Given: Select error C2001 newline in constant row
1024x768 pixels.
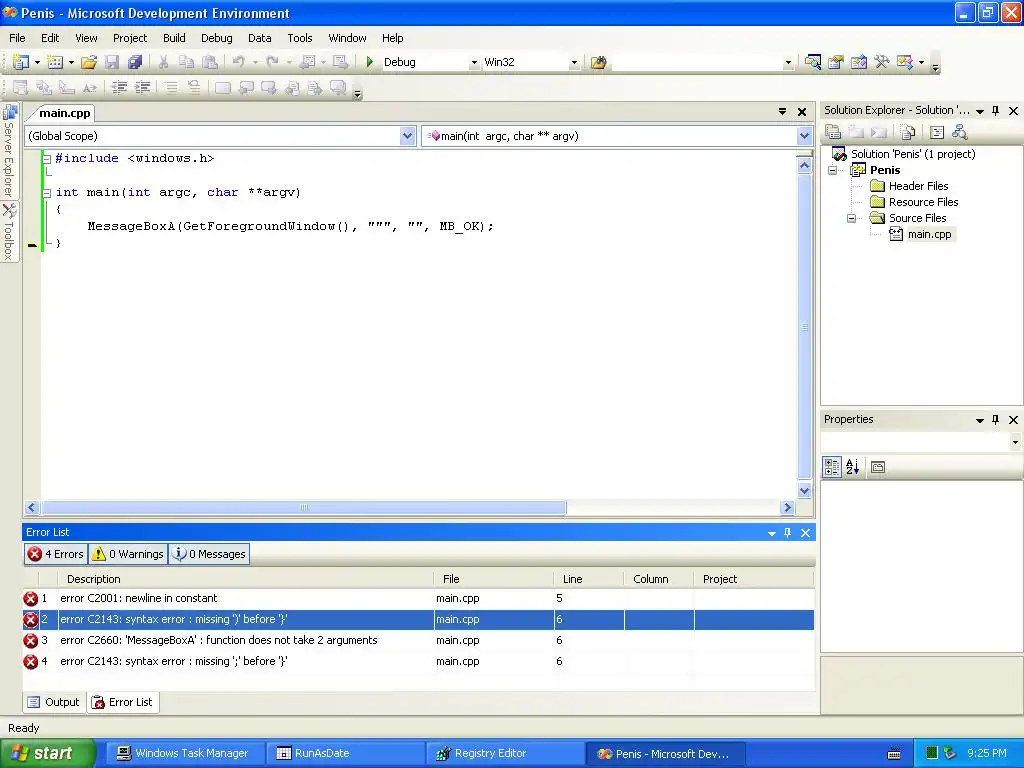Looking at the screenshot, I should pos(418,598).
